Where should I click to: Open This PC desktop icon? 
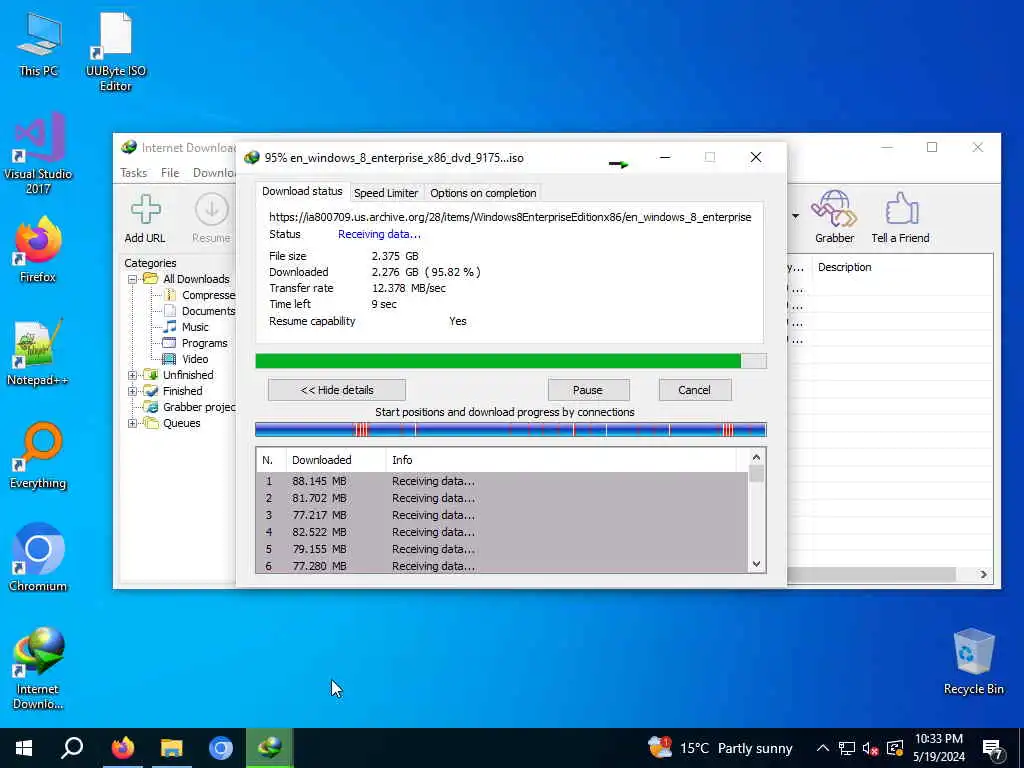tap(38, 46)
